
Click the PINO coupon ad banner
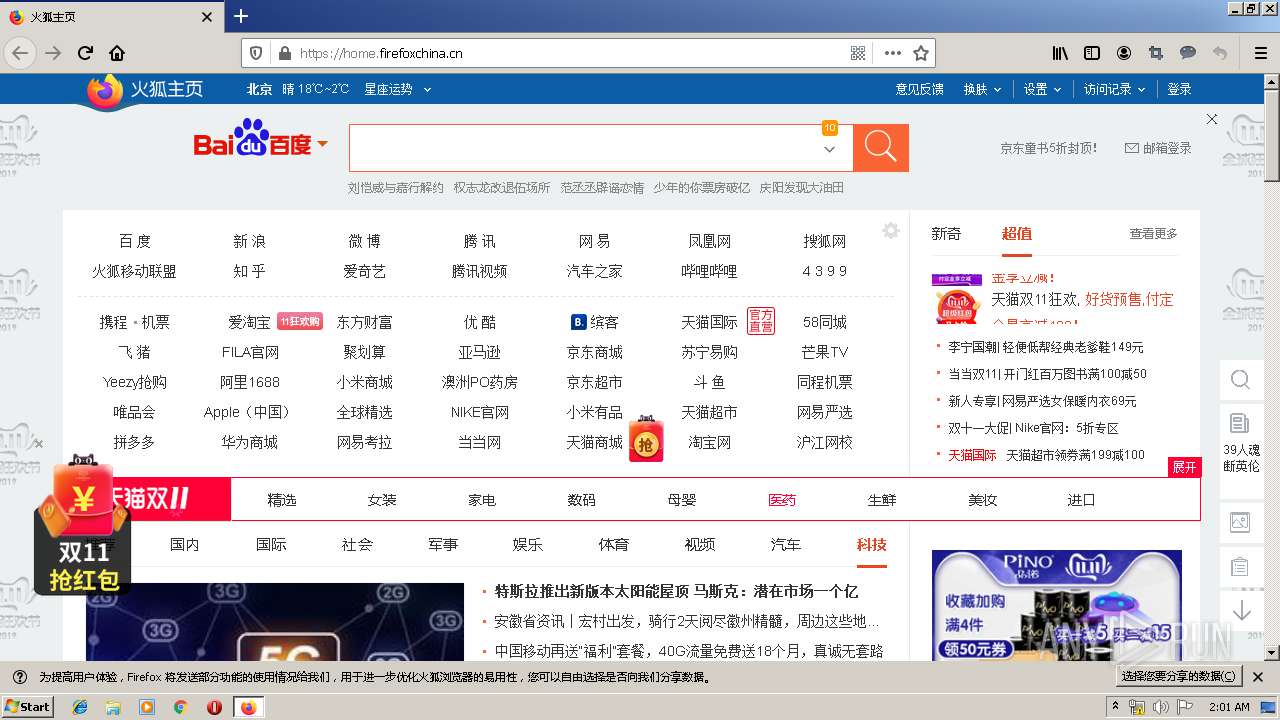click(x=1056, y=605)
